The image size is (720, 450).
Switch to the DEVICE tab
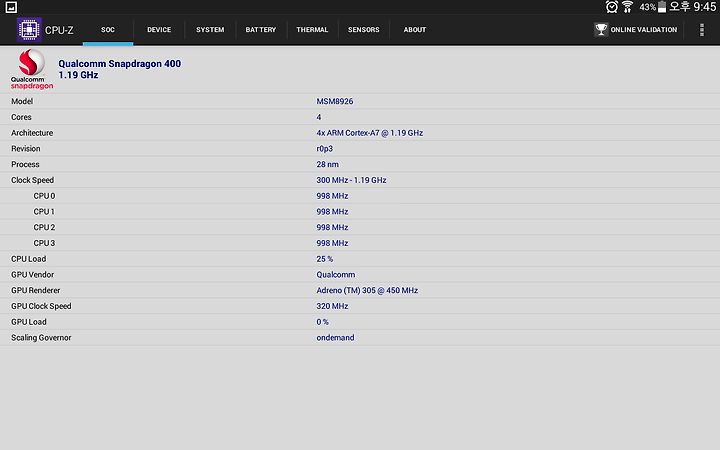(x=159, y=30)
